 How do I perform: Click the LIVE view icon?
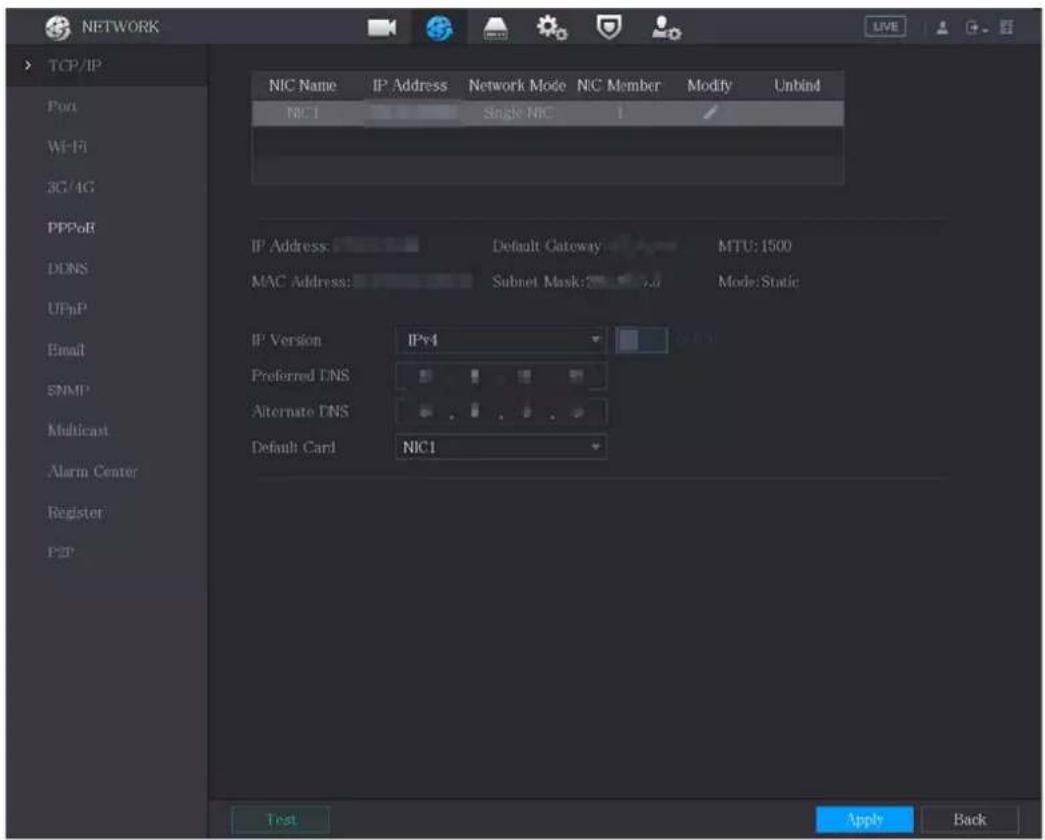[885, 27]
